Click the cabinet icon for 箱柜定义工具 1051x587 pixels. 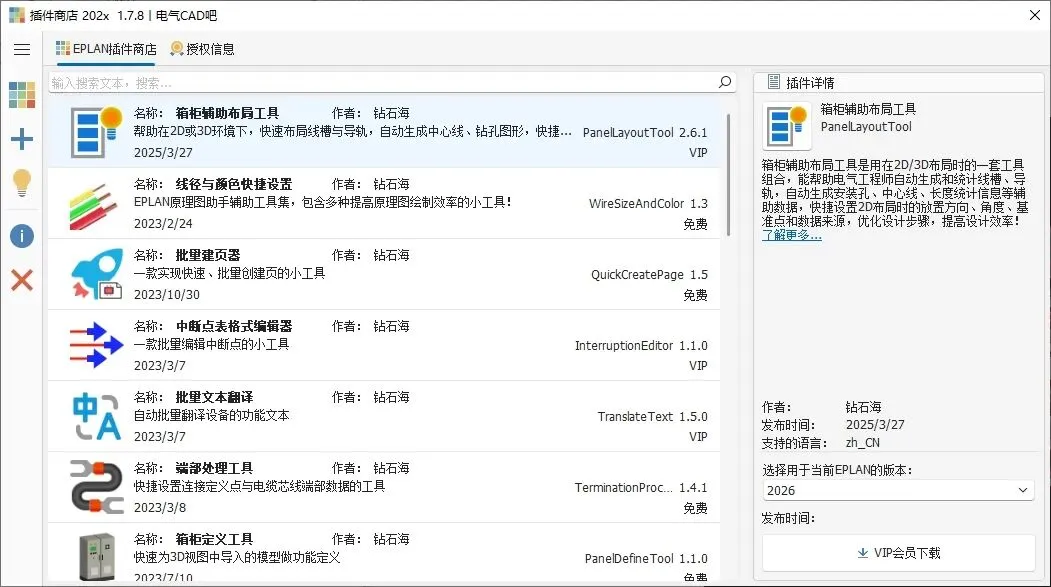97,556
